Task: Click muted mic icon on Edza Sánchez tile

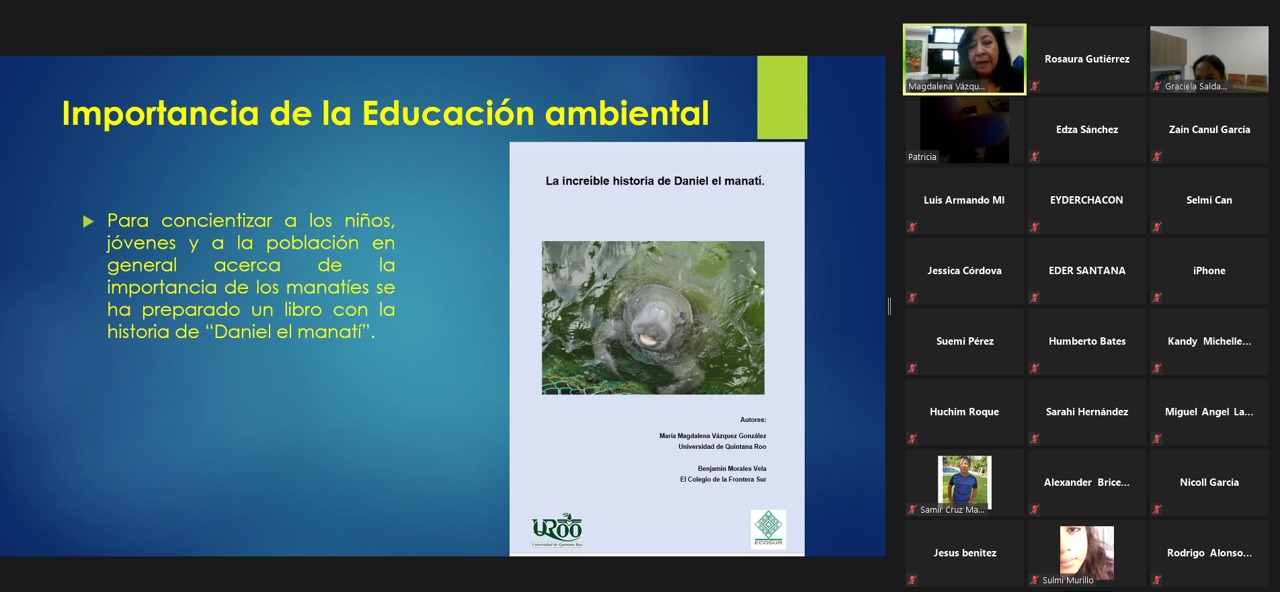Action: [1035, 157]
